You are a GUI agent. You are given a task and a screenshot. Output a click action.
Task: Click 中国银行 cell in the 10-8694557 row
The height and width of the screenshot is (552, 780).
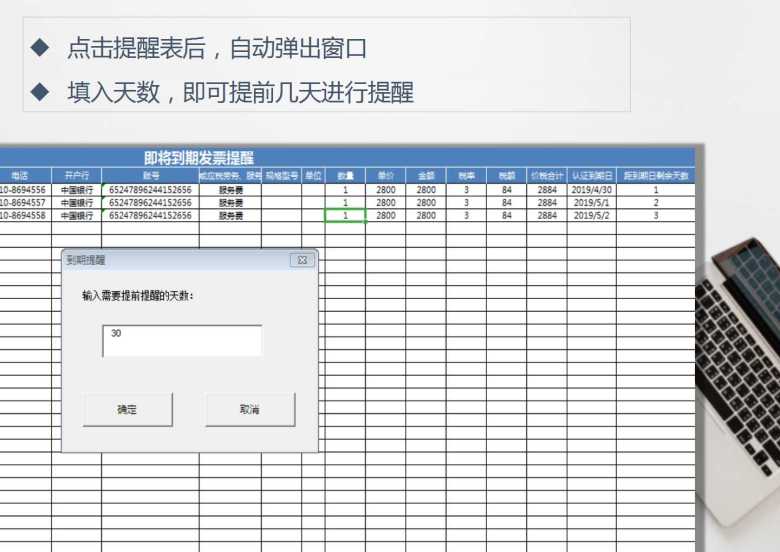(77, 203)
